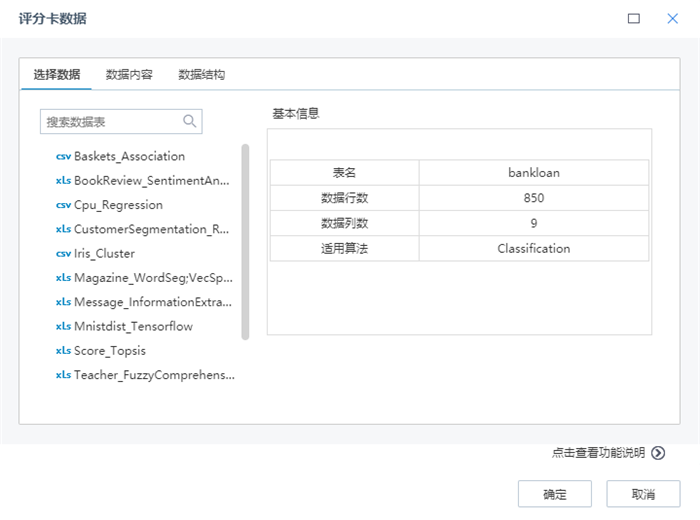The image size is (700, 520).
Task: Pick Teacher_FuzzyComprehens... table
Action: [154, 375]
